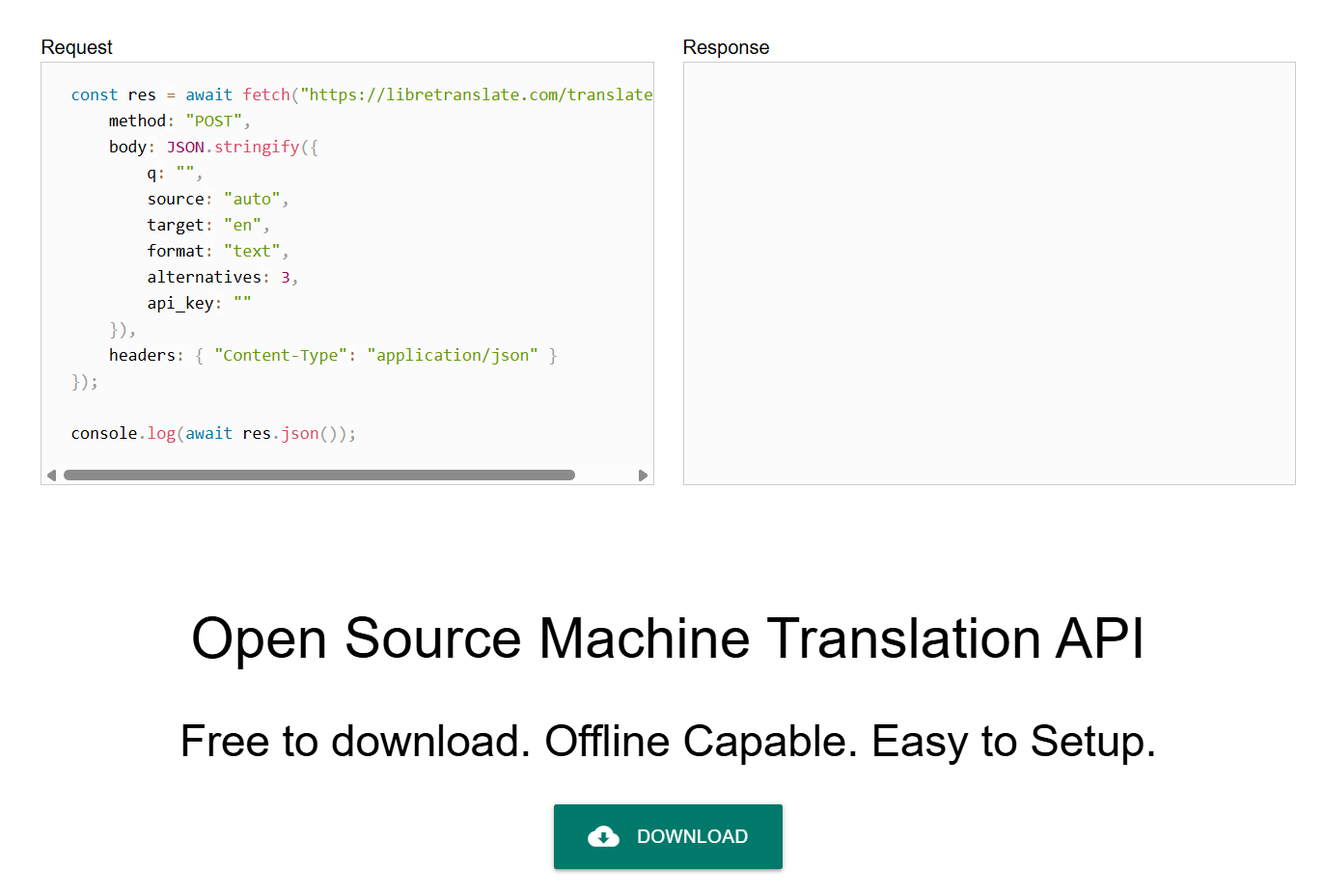Image resolution: width=1324 pixels, height=896 pixels.
Task: Click the source "auto" value
Action: click(x=252, y=199)
